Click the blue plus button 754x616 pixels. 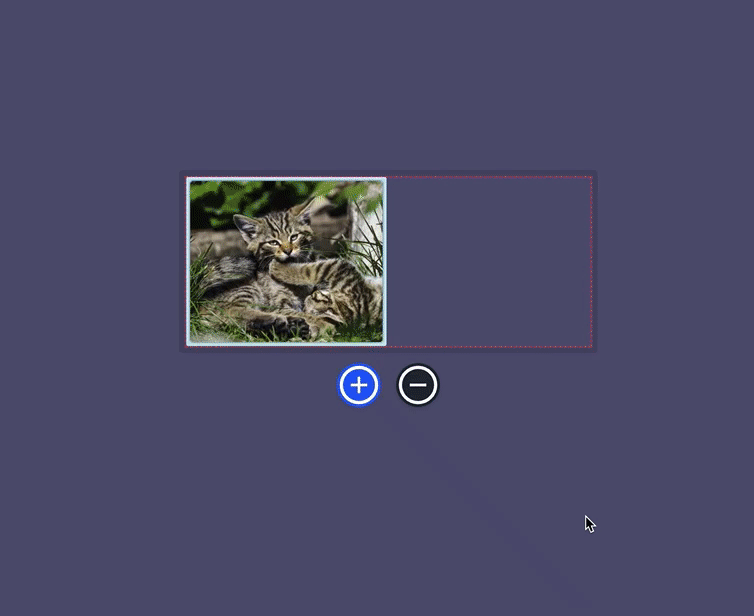(x=359, y=385)
